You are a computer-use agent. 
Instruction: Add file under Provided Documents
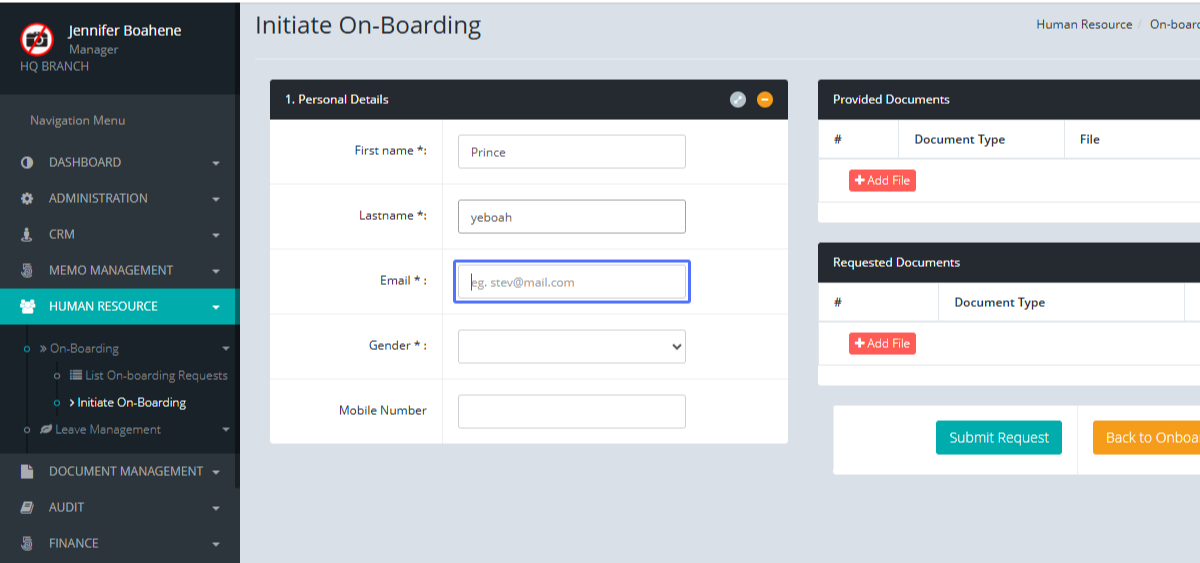click(882, 181)
